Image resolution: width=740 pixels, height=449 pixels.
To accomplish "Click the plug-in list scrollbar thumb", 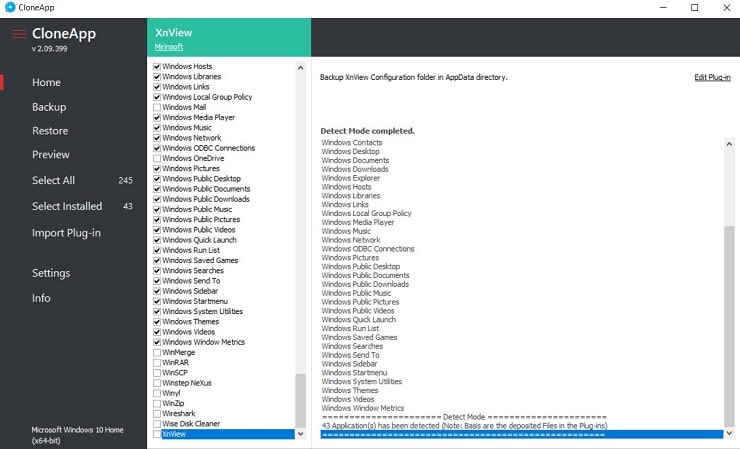I will 300,401.
